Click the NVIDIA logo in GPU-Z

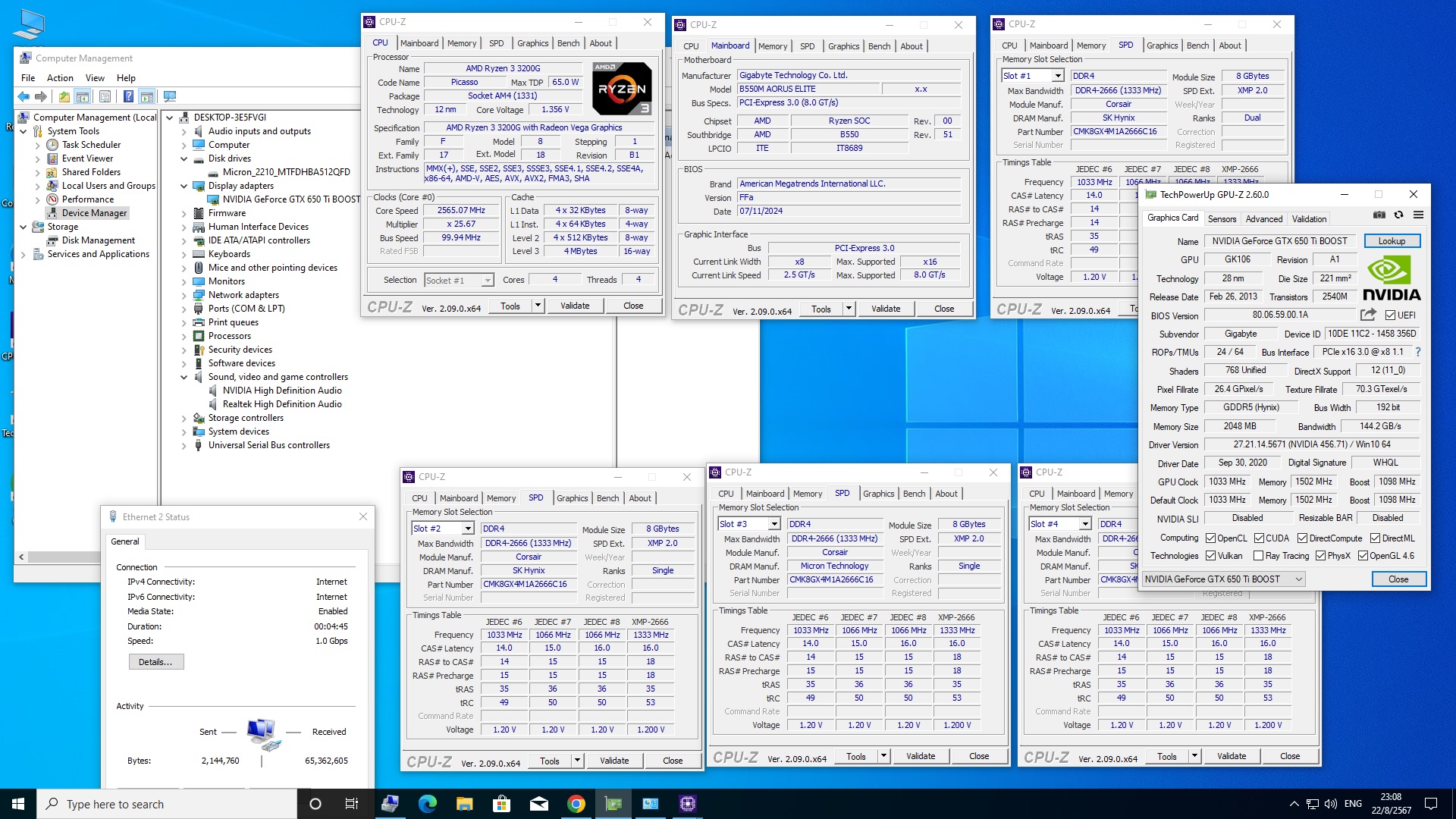click(x=1392, y=278)
